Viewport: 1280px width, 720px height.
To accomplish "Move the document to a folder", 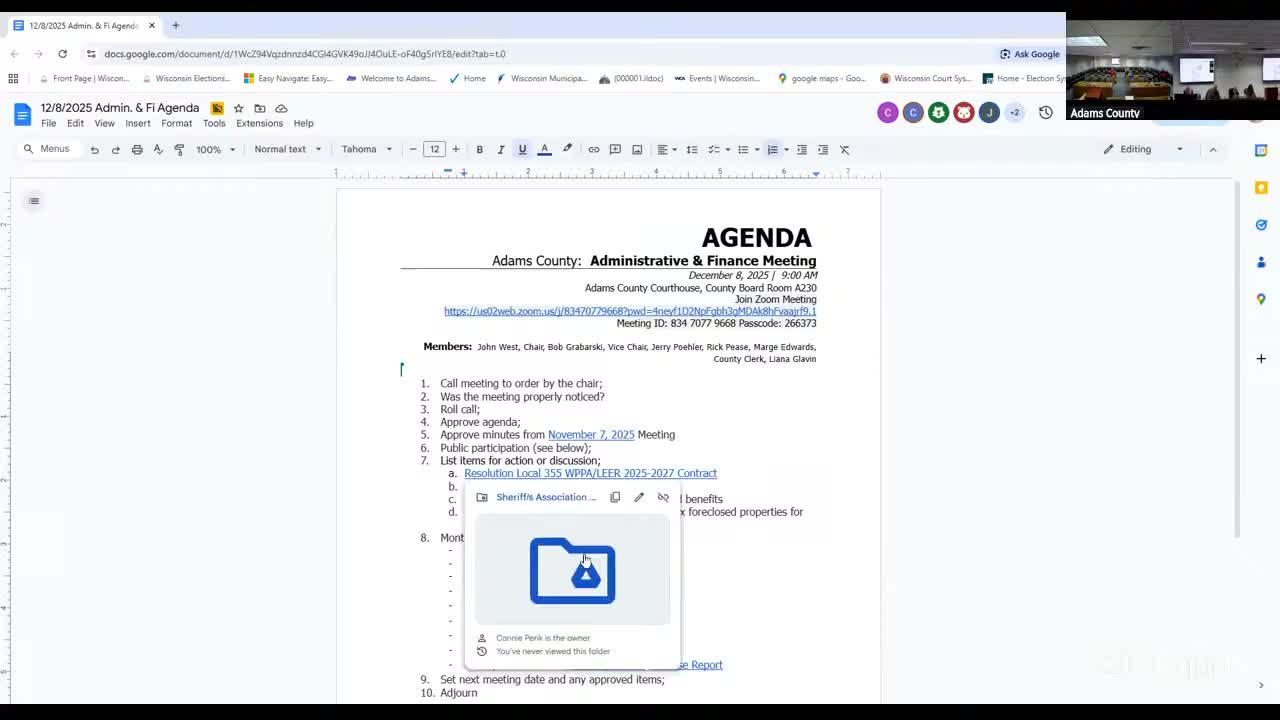I will pos(260,108).
